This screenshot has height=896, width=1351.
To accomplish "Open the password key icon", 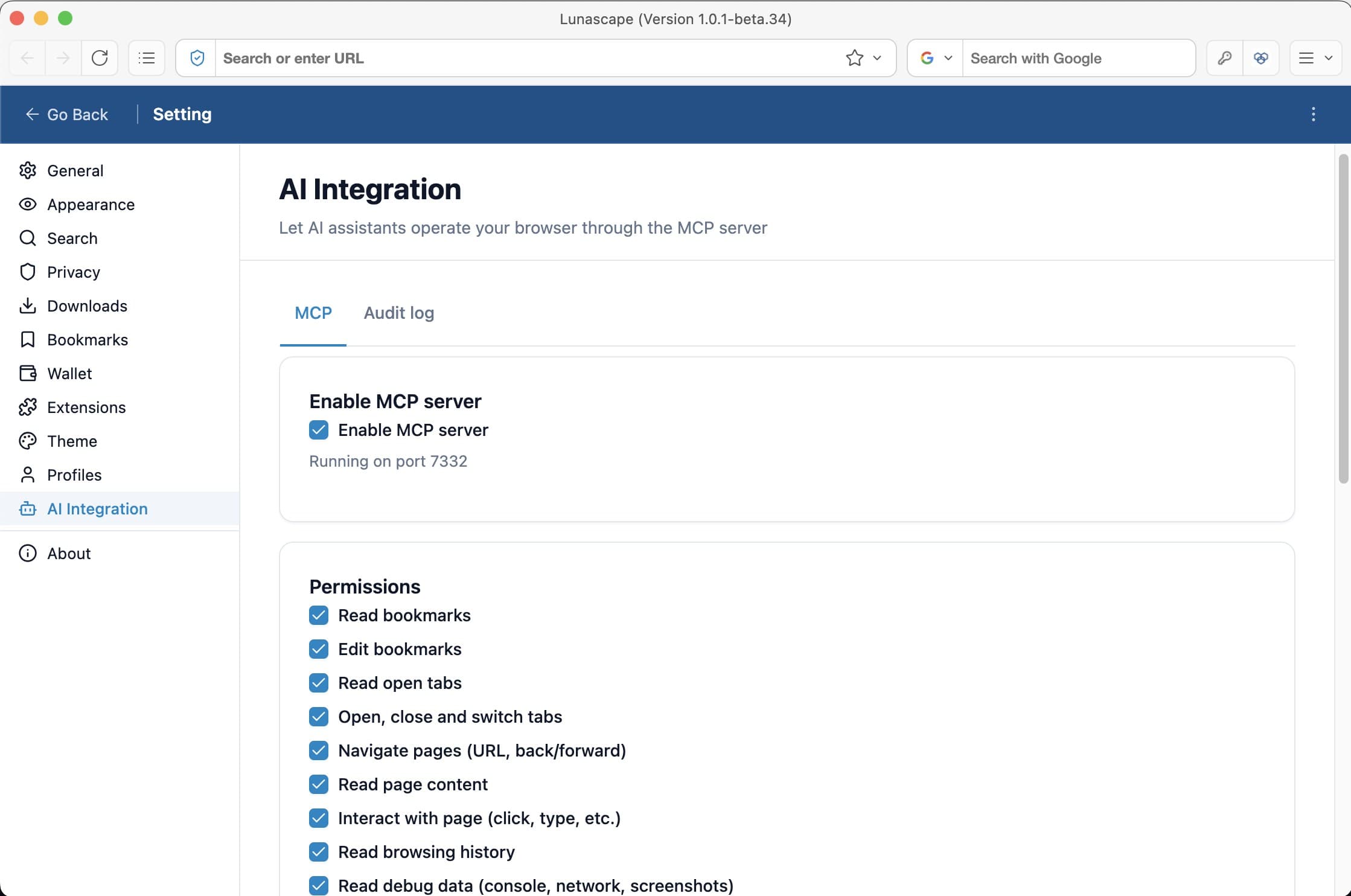I will click(x=1225, y=58).
